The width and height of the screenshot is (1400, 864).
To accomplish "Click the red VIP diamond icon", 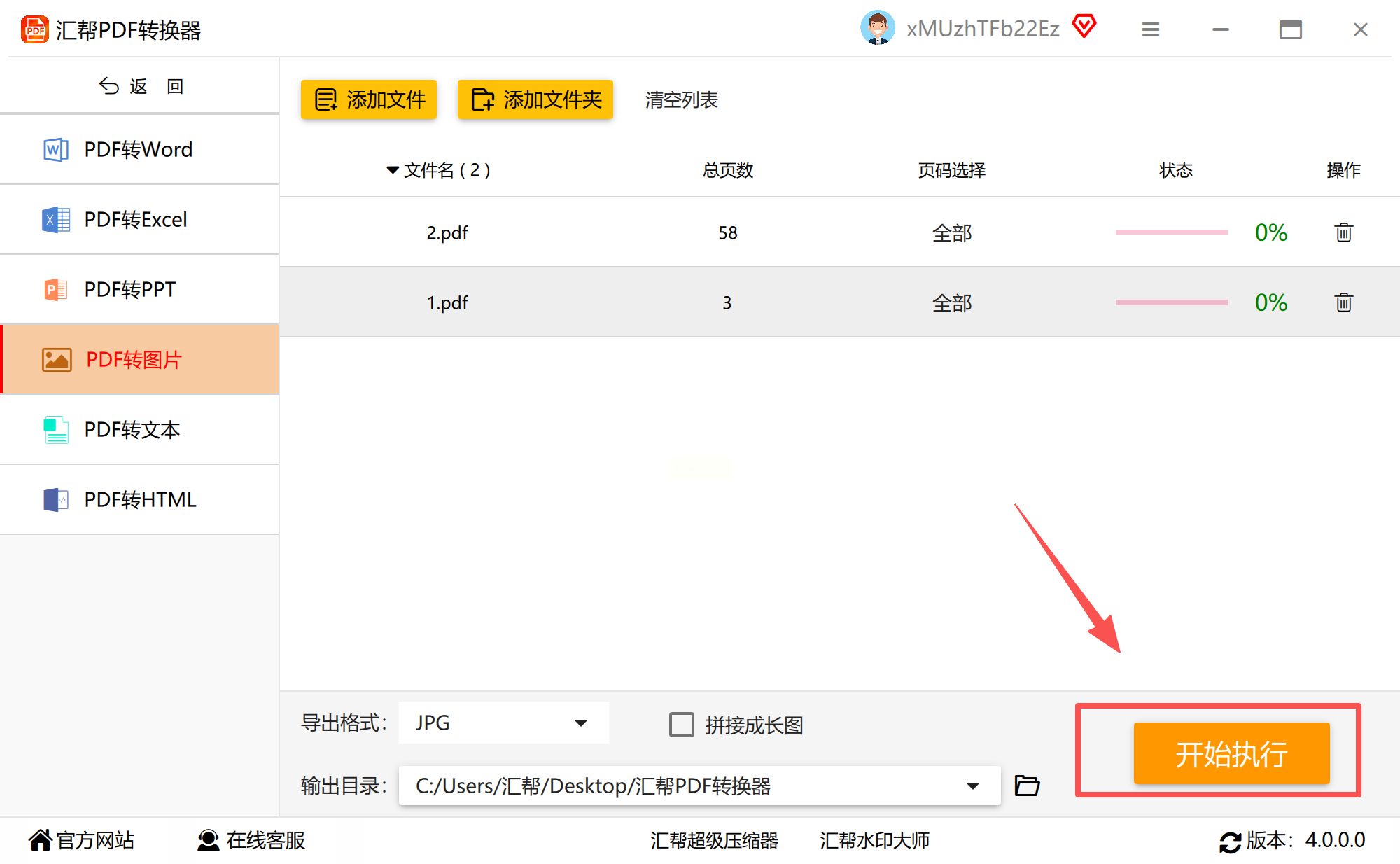I will click(1084, 27).
